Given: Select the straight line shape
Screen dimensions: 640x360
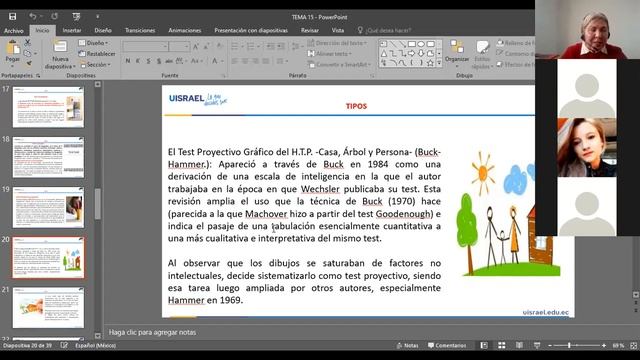Looking at the screenshot, I should coord(393,44).
